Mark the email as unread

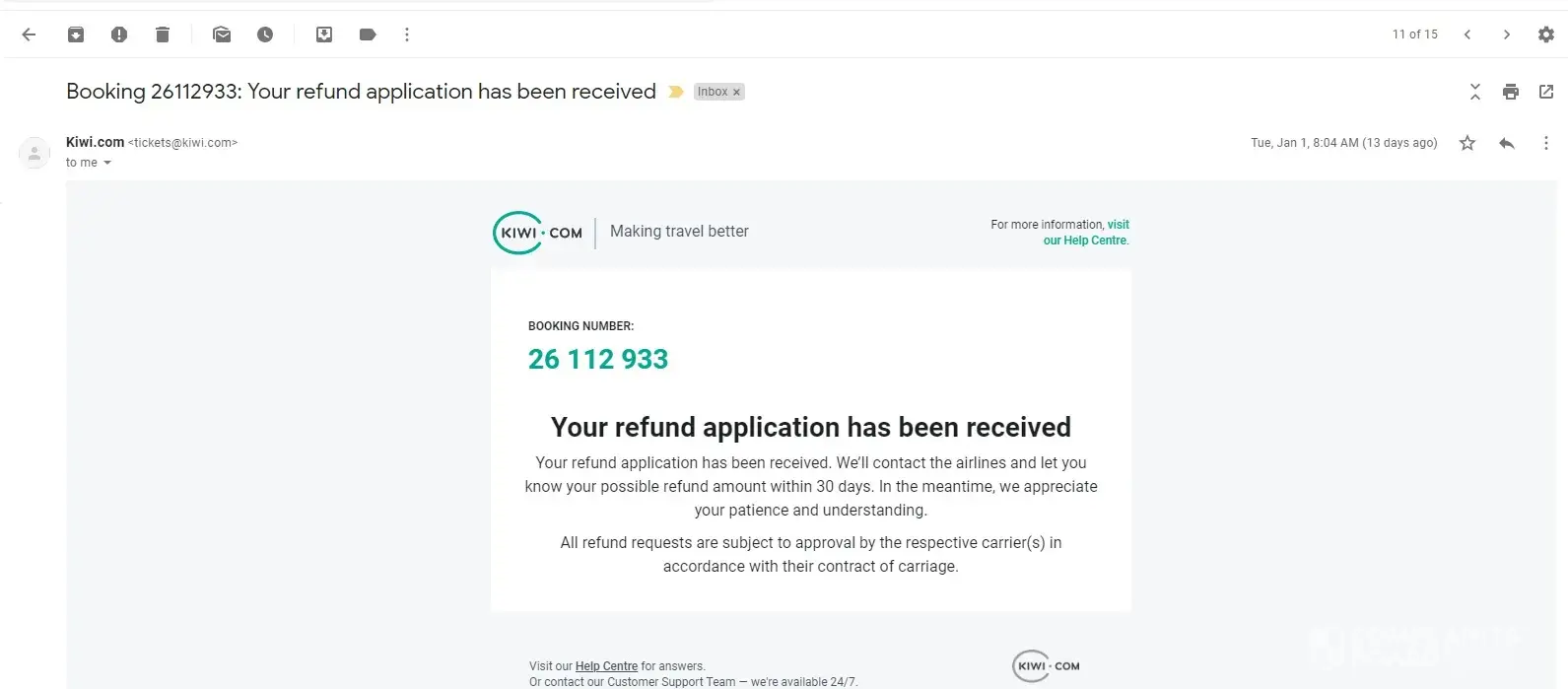click(x=222, y=34)
